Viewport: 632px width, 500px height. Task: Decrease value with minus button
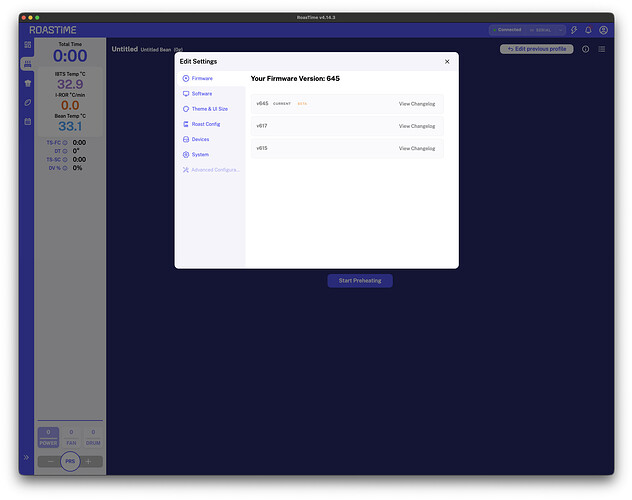[50, 462]
